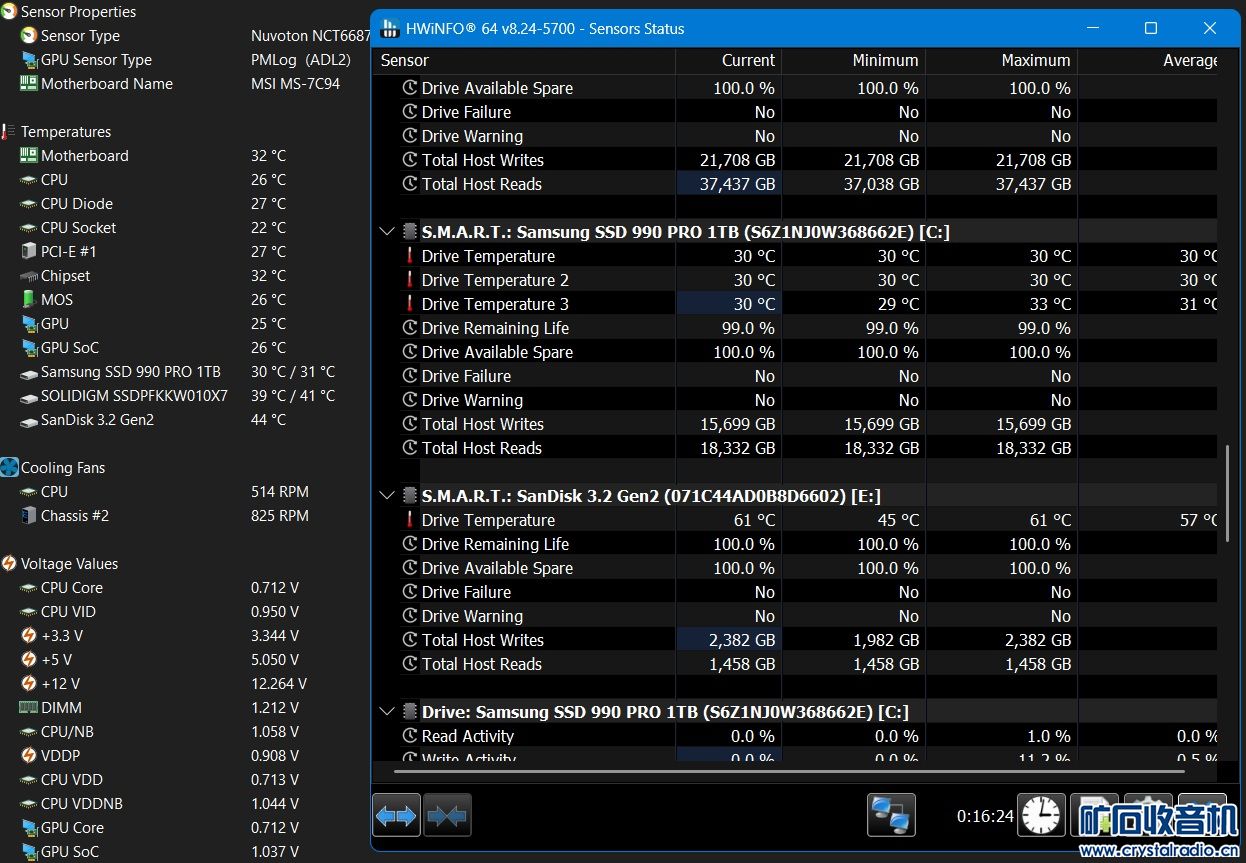Click the Maximum column header
Viewport: 1246px width, 863px height.
point(1035,61)
